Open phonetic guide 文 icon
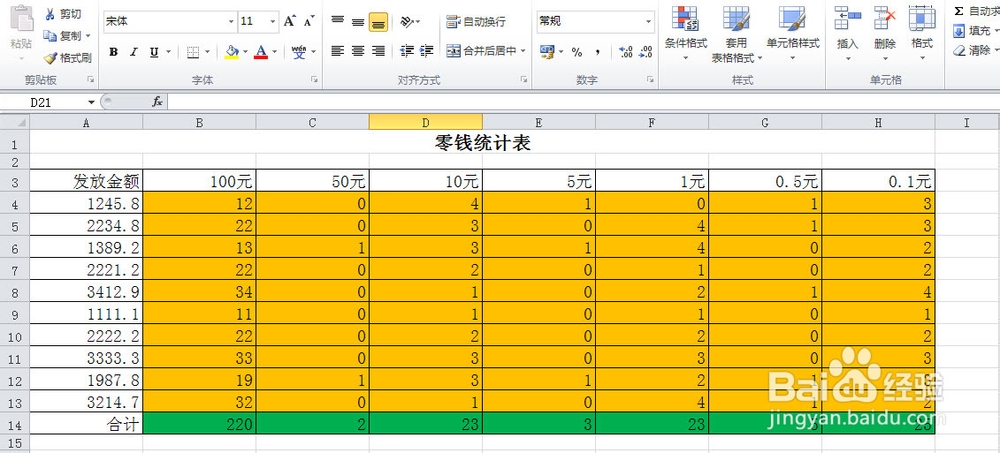Screen dimensions: 1000x453 (298, 52)
